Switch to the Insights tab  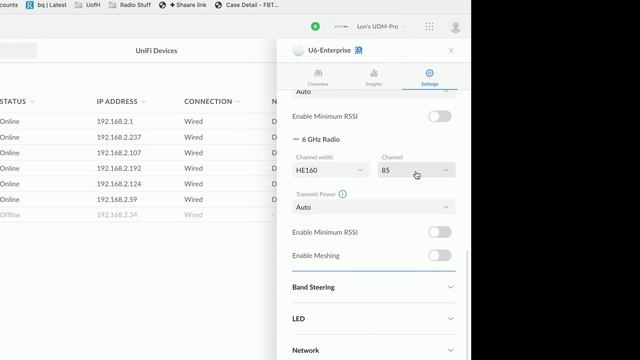tap(373, 78)
